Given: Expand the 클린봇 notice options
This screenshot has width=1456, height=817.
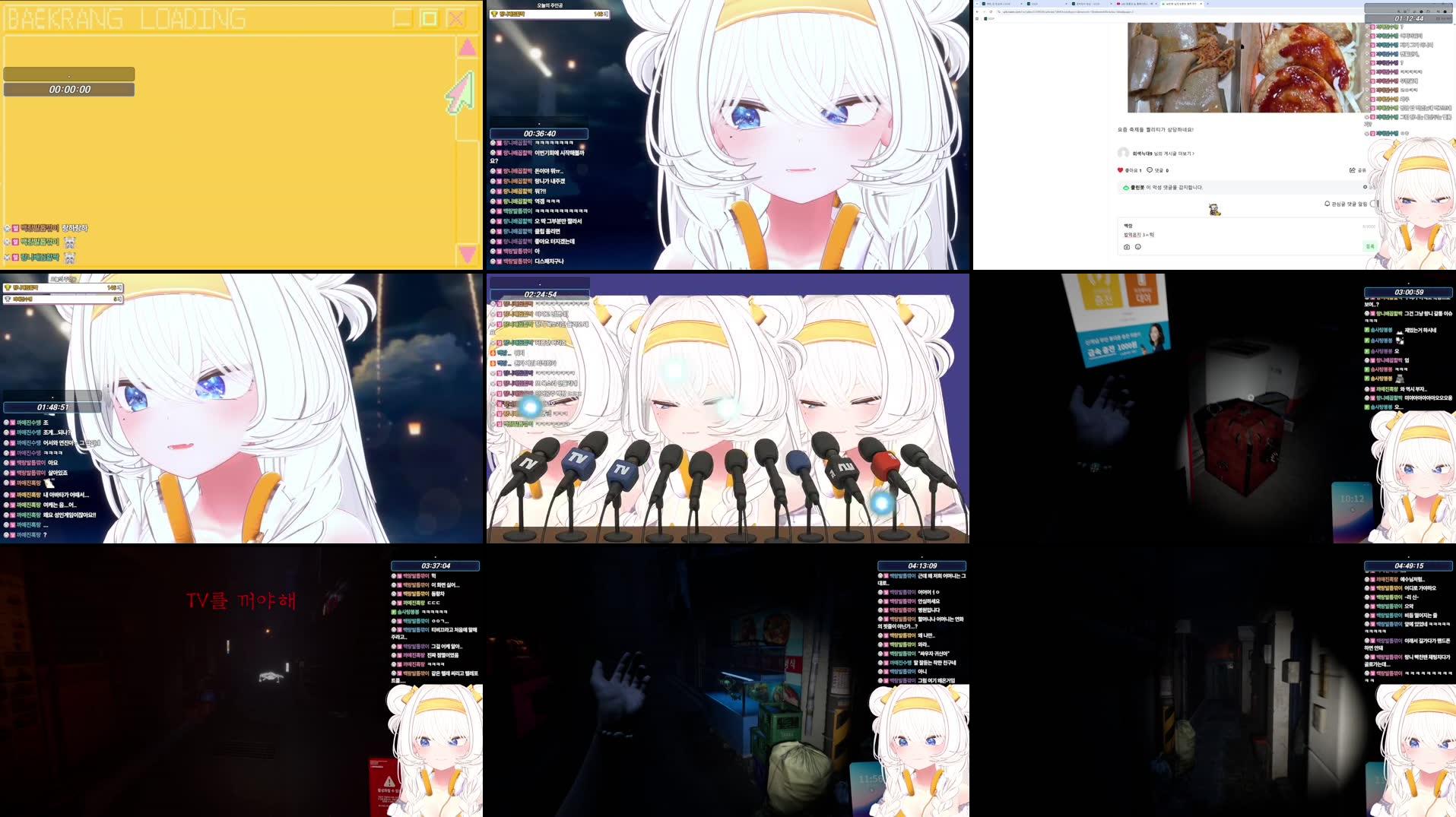Looking at the screenshot, I should pos(1366,187).
